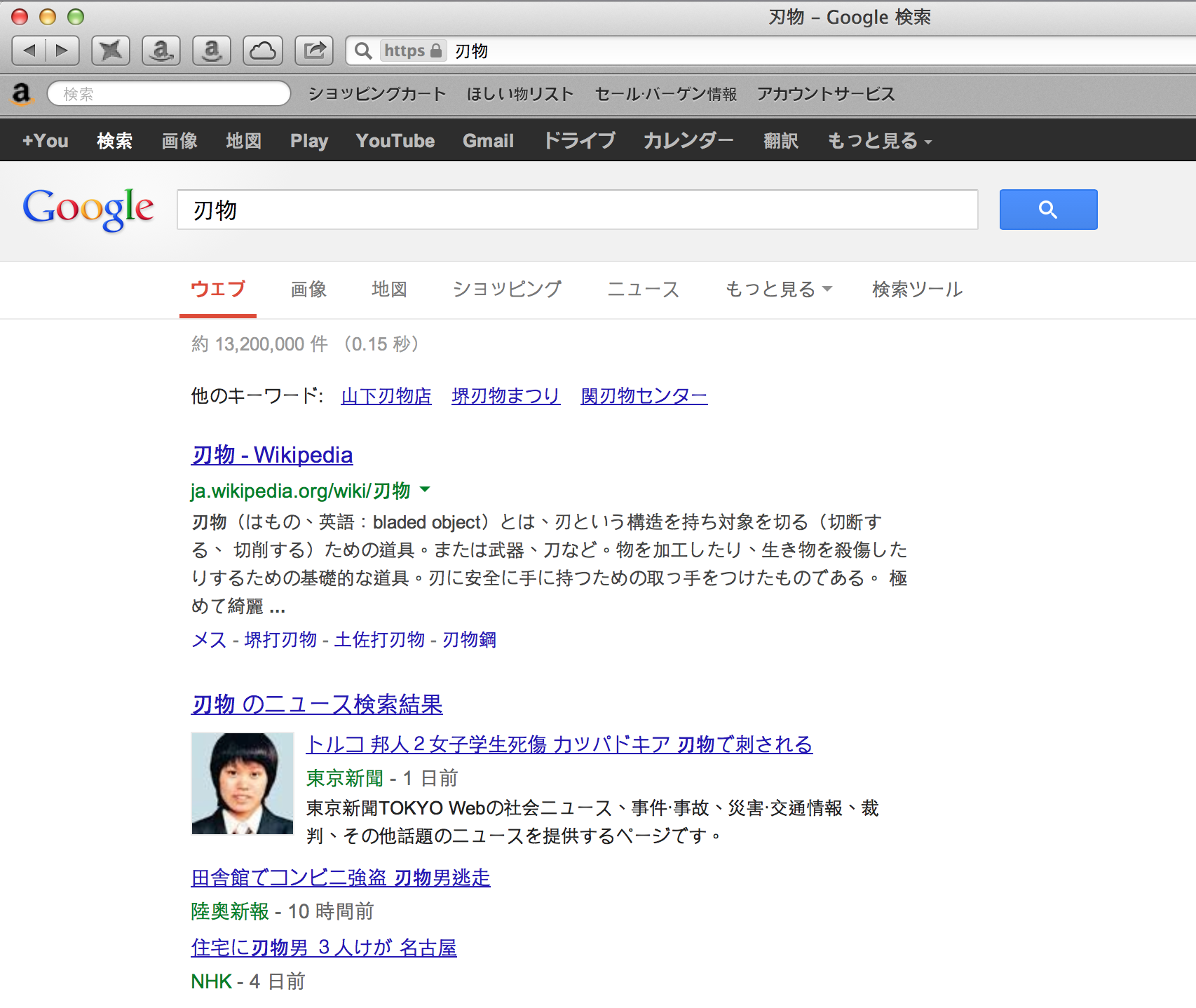Viewport: 1196px width, 1008px height.
Task: Expand もっと見る dropdown beside the ニュース tab
Action: point(778,289)
